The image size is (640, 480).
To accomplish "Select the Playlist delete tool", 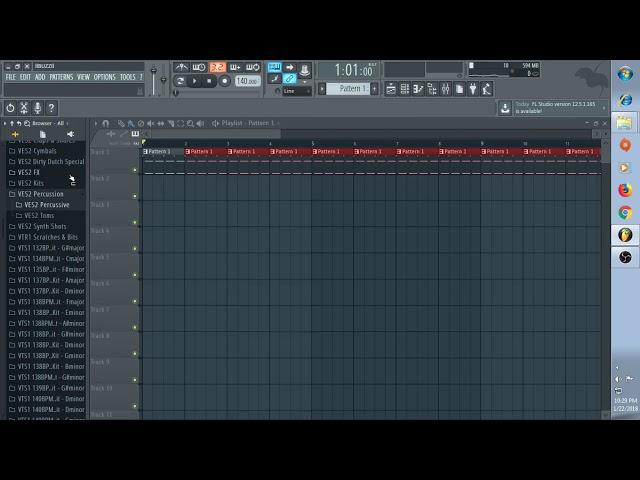I will coord(141,123).
